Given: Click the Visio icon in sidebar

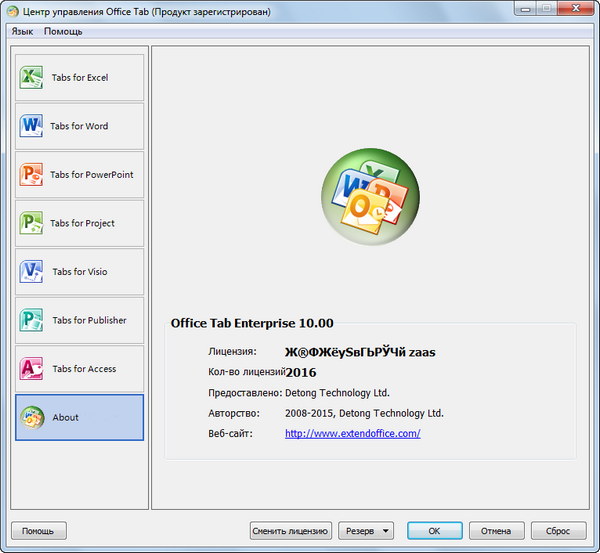Looking at the screenshot, I should (31, 272).
